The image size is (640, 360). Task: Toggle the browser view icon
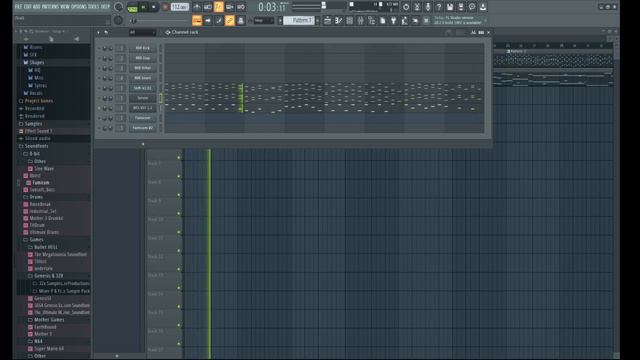click(371, 20)
